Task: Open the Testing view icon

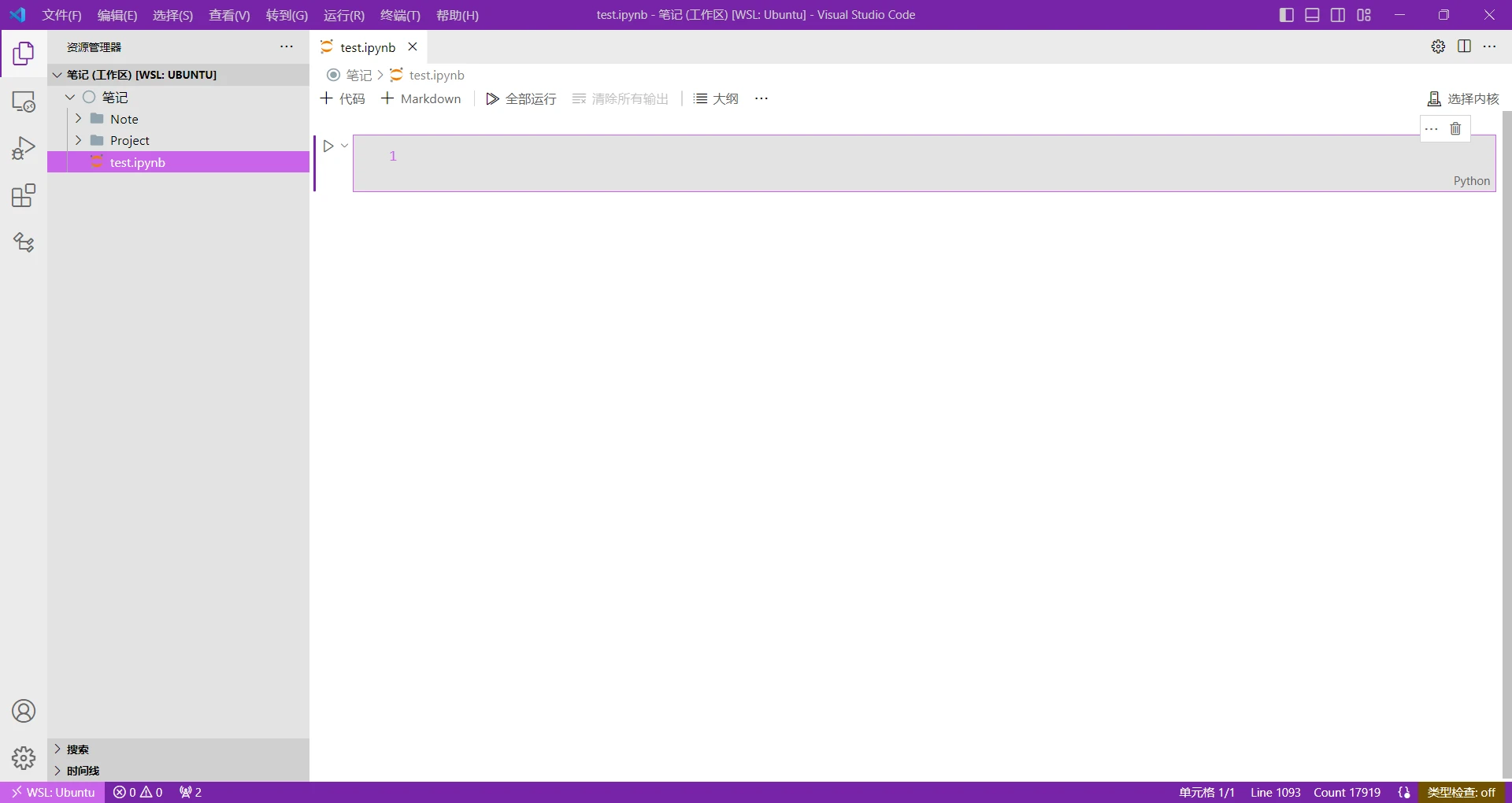Action: [24, 242]
